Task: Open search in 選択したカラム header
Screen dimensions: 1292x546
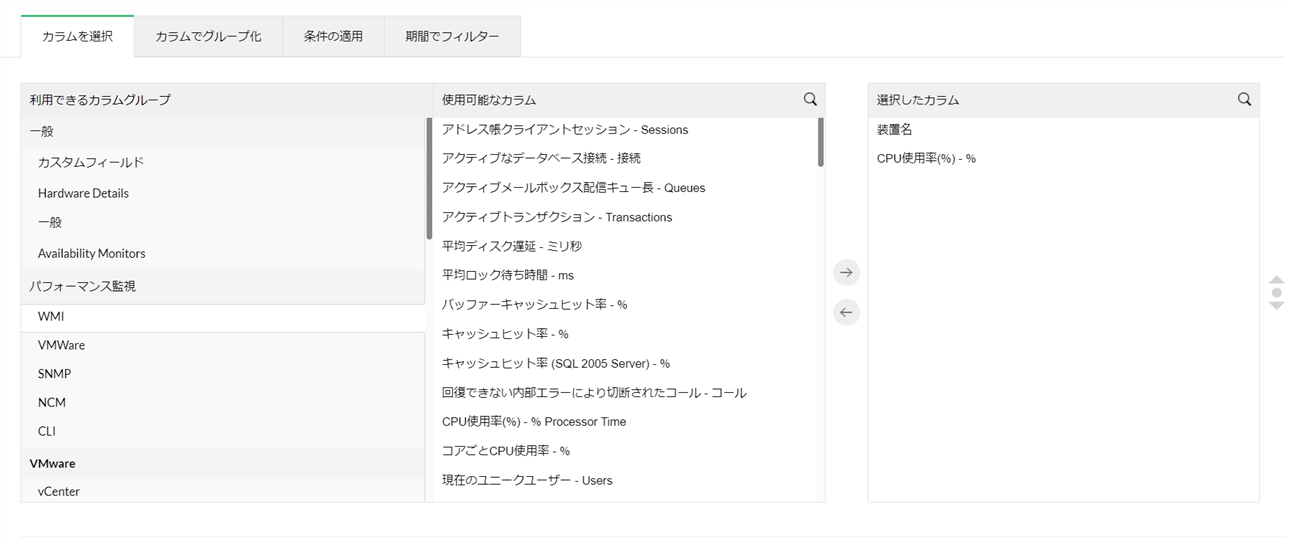Action: 1244,99
